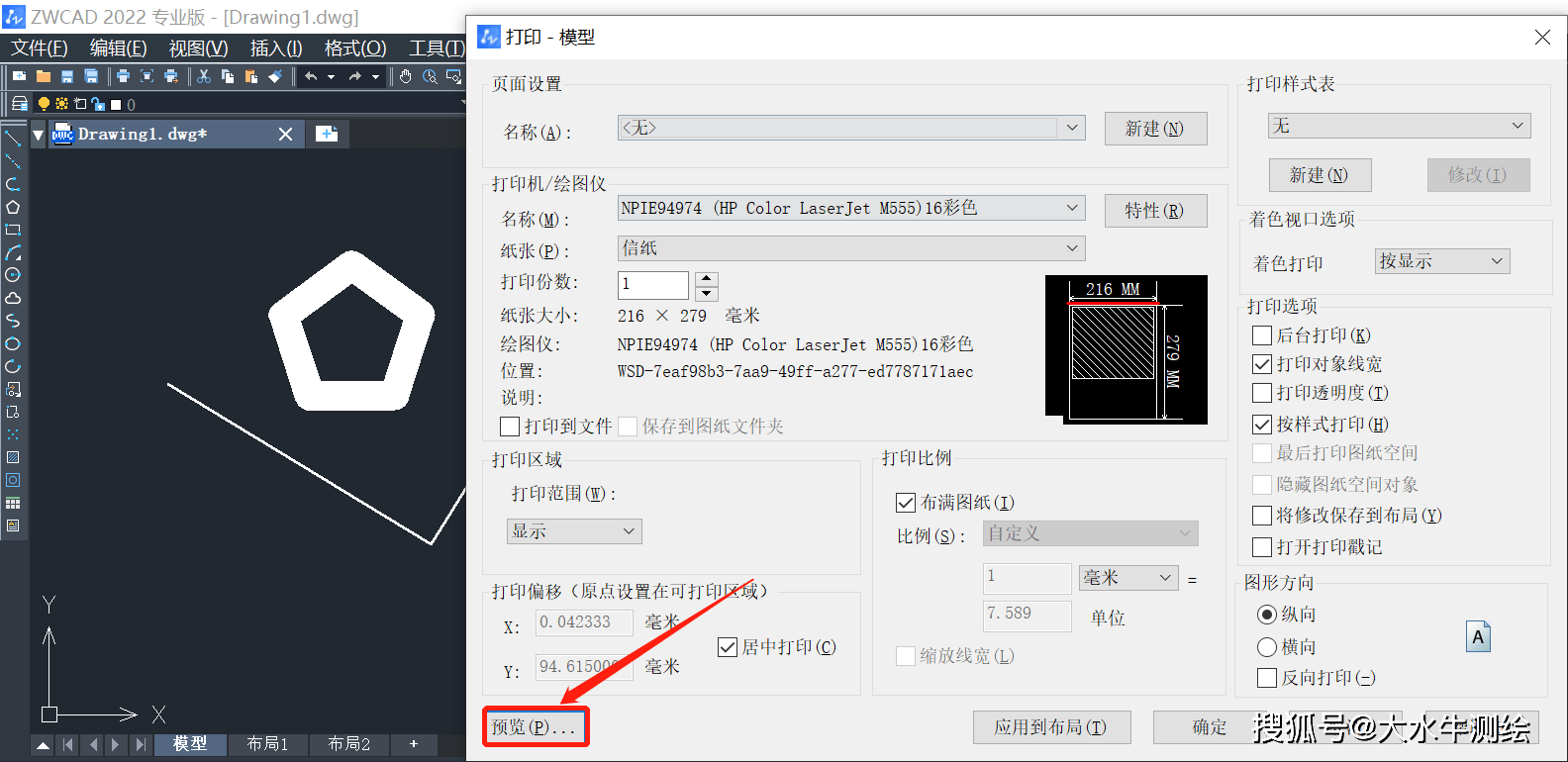The image size is (1568, 762).
Task: Toggle the layer on/off lightbulb icon
Action: pos(44,103)
